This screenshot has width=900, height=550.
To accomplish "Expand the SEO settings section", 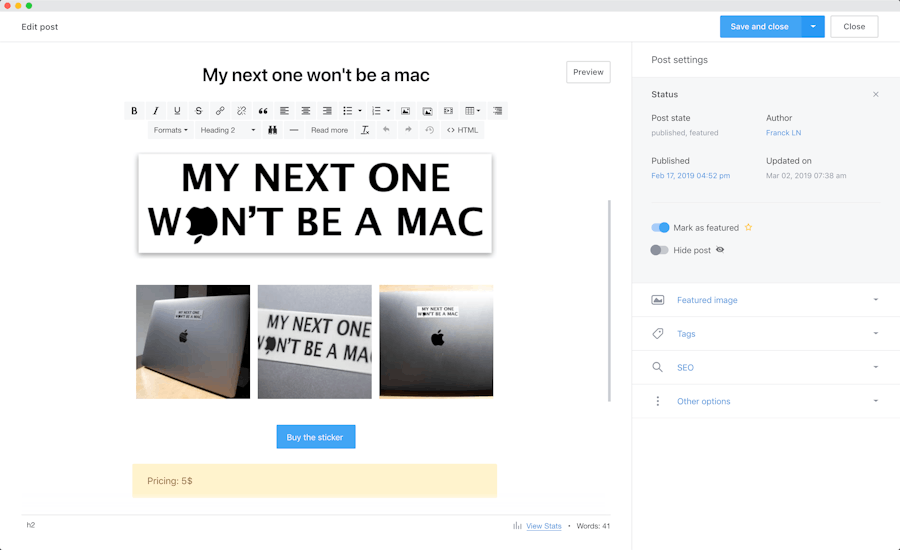I will point(765,367).
